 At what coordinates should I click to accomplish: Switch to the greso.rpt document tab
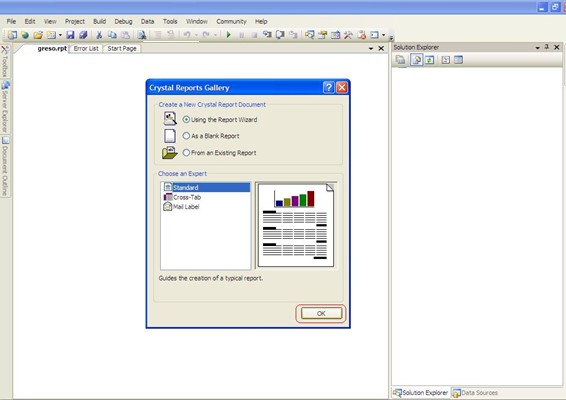[52, 48]
